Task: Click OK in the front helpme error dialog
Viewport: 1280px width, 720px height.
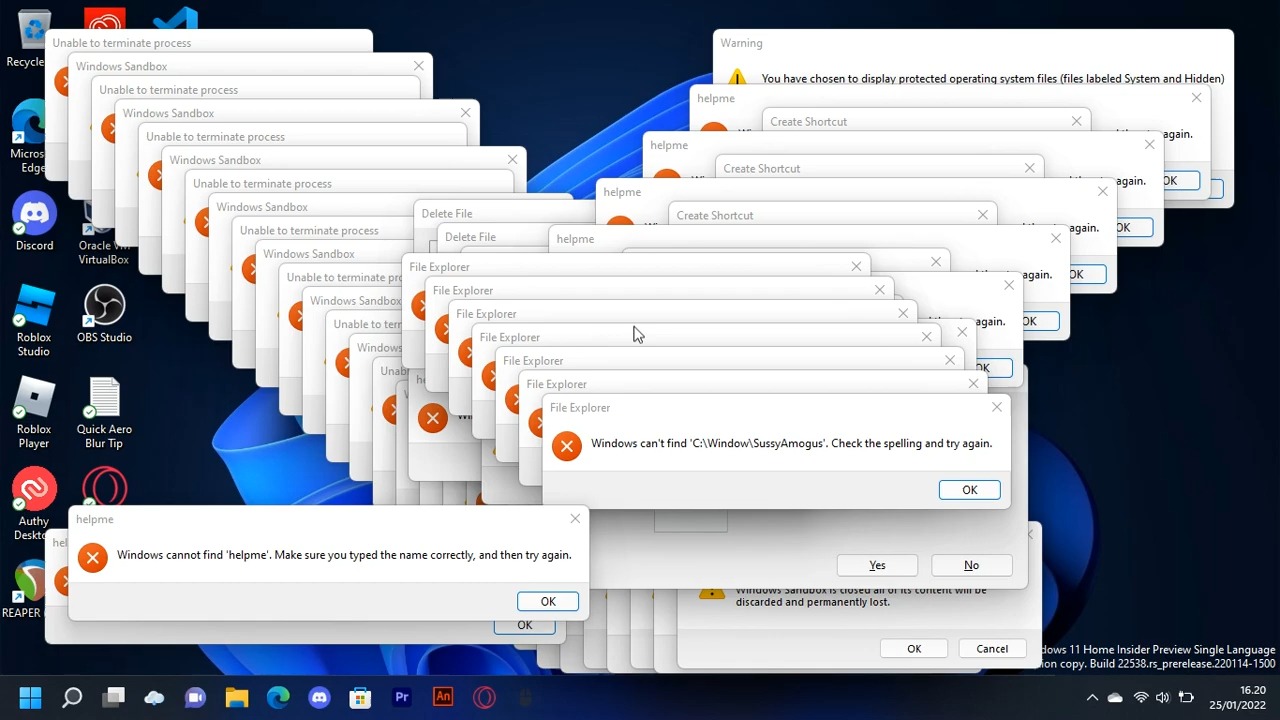Action: pos(548,601)
